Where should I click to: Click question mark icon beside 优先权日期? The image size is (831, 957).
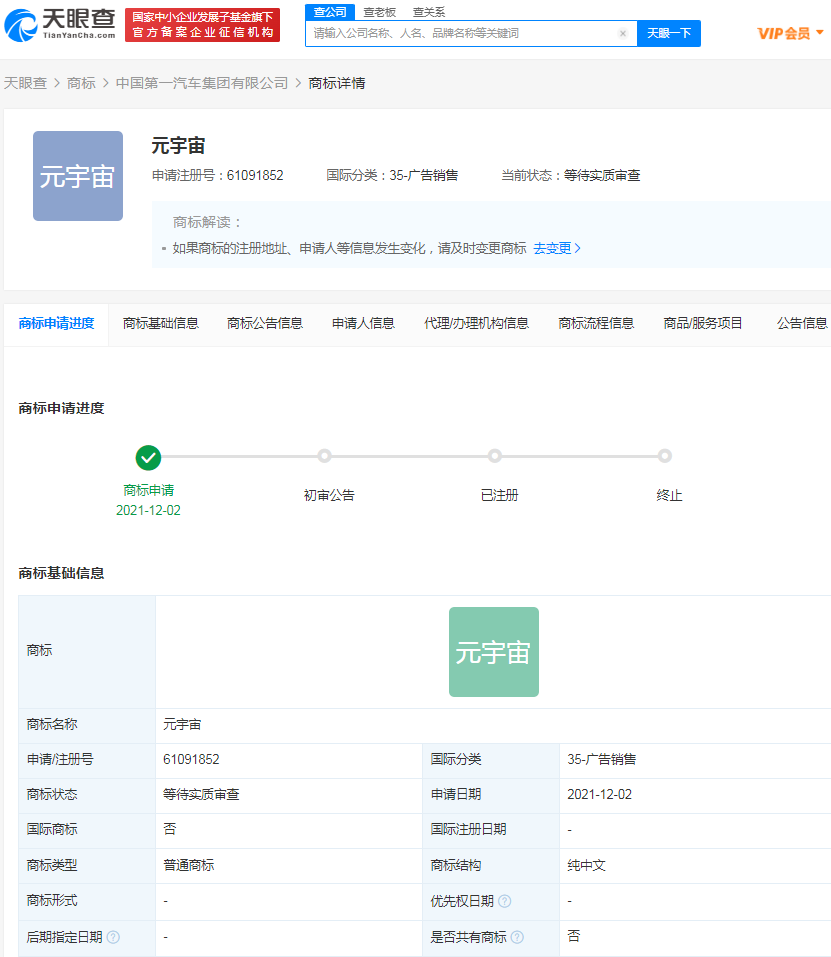(x=506, y=899)
